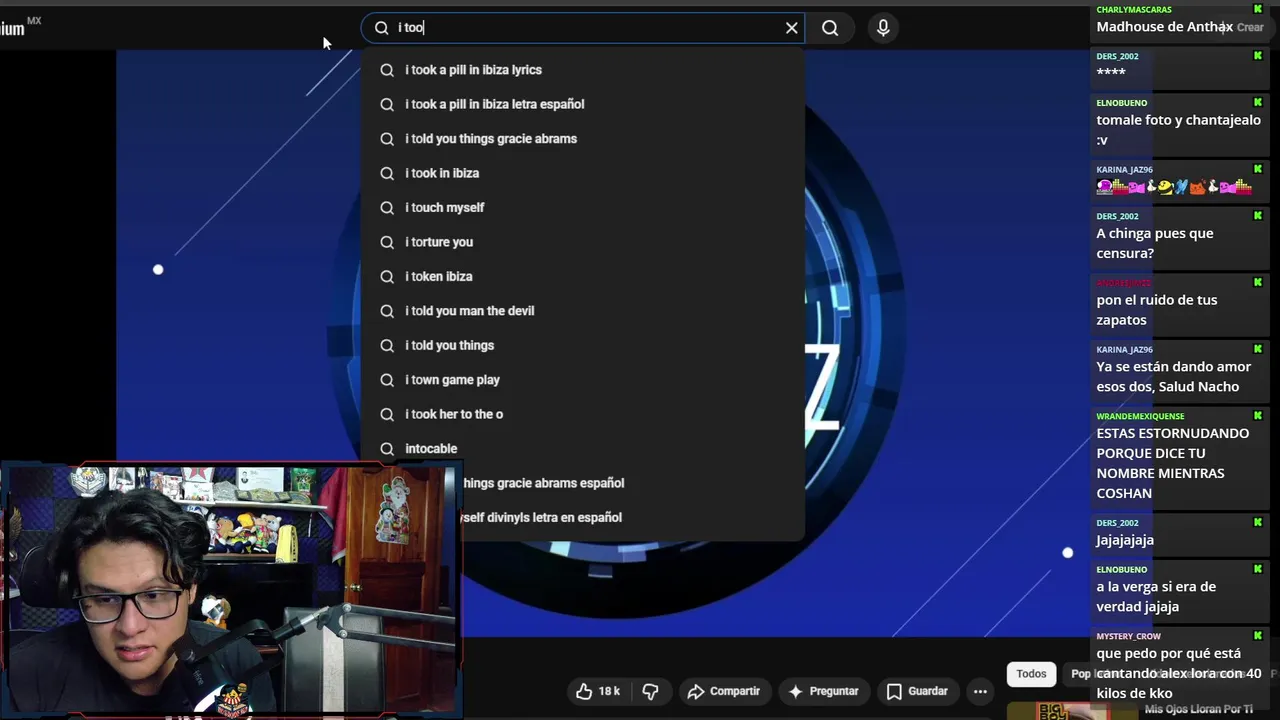This screenshot has width=1280, height=720.
Task: Select suggestion 'i took a pill in ibiza lyrics'
Action: point(583,70)
